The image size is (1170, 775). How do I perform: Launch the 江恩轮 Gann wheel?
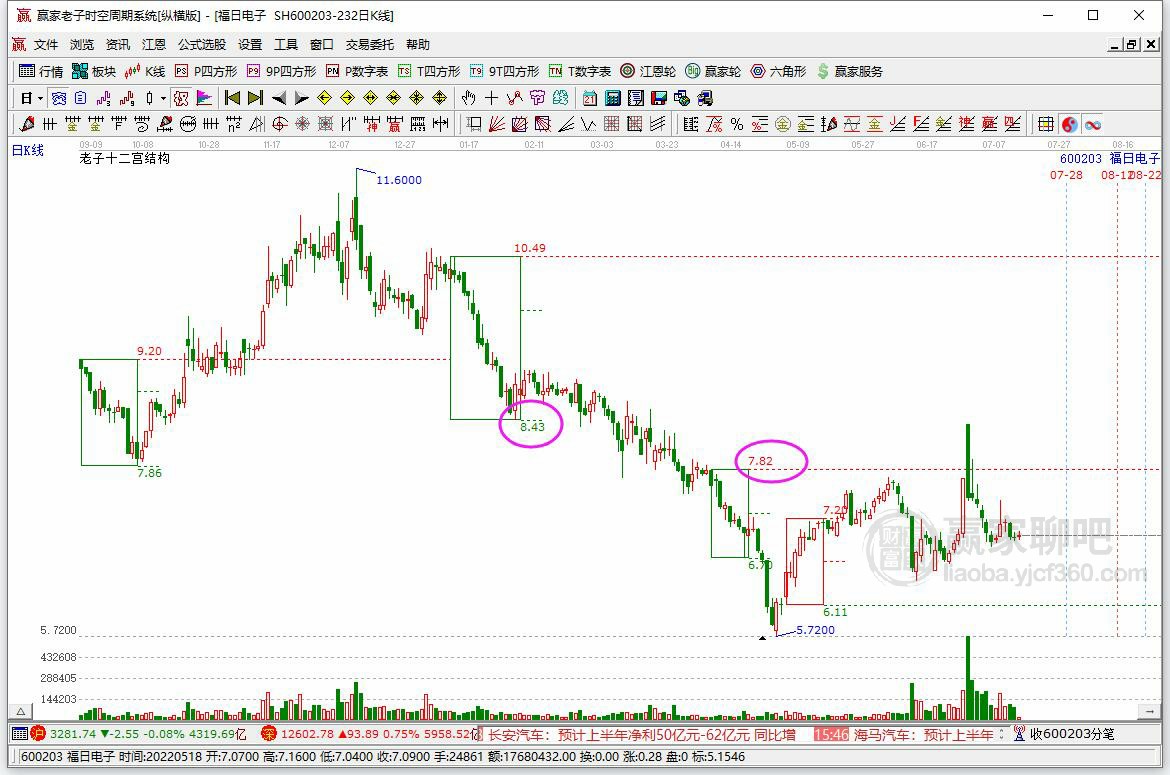(648, 71)
